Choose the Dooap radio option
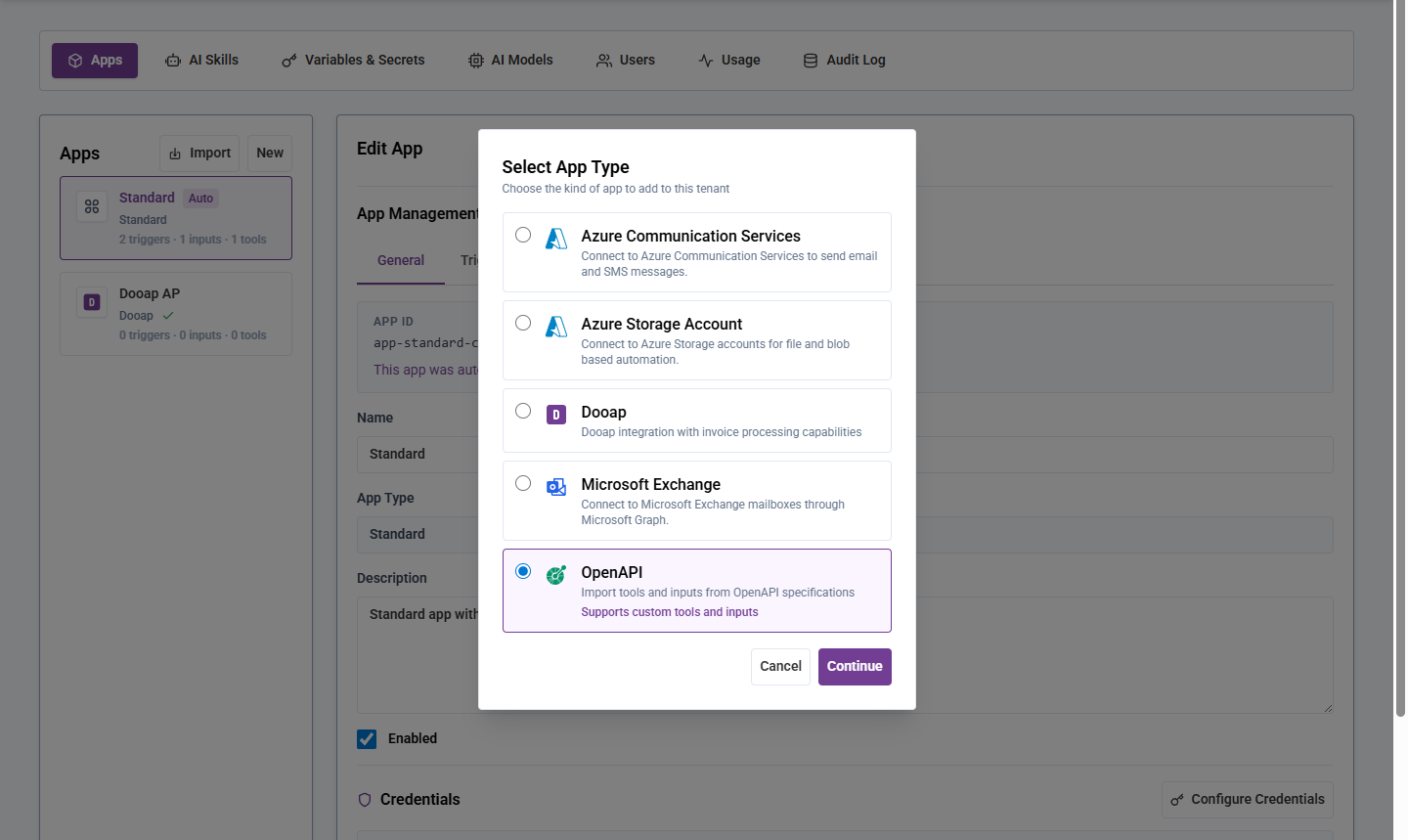This screenshot has height=840, width=1408. coord(523,411)
